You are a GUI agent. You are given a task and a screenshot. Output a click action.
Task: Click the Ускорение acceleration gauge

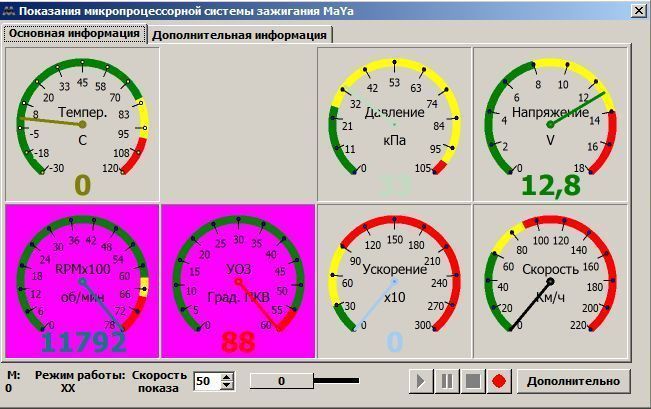(394, 280)
